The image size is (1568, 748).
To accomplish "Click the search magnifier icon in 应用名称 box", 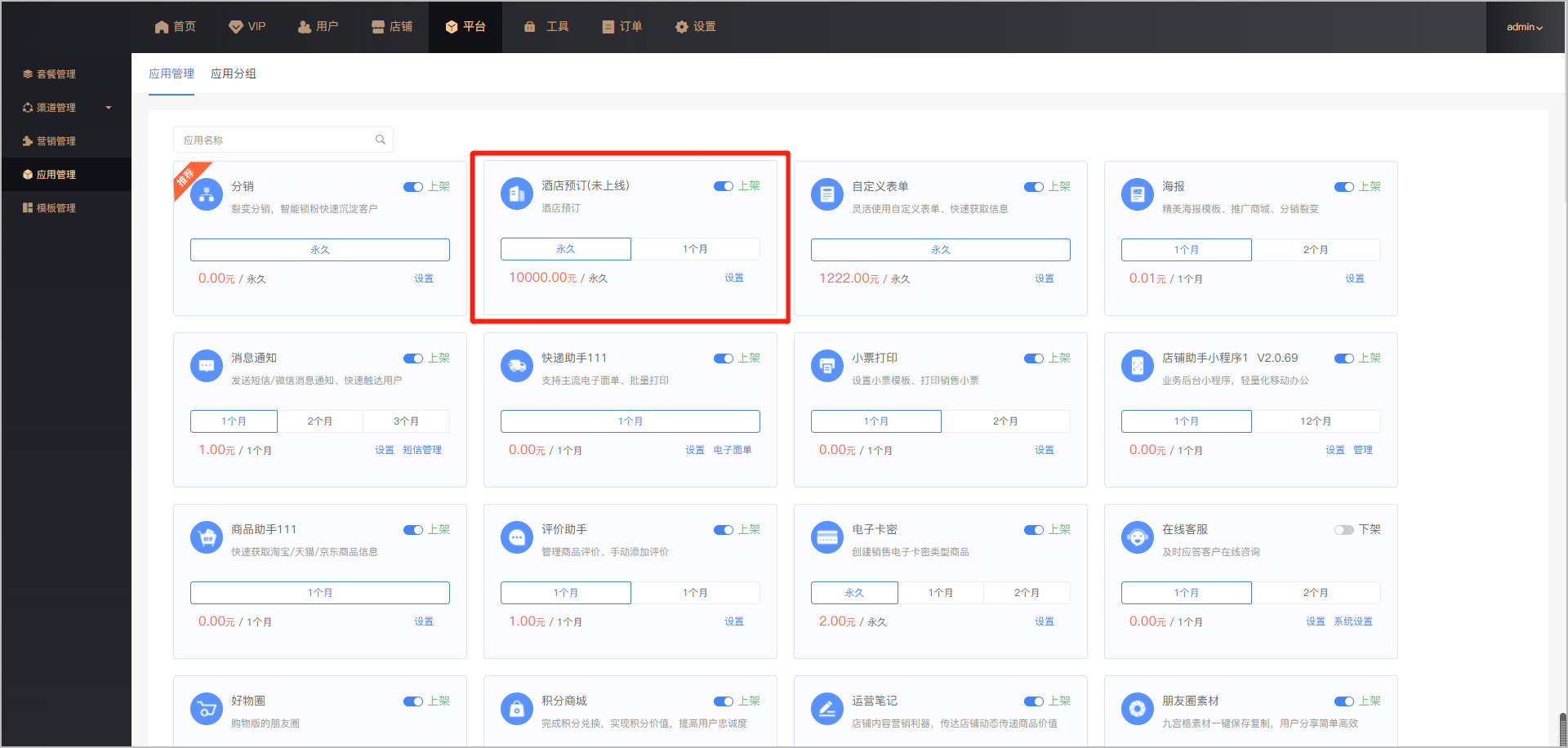I will pyautogui.click(x=381, y=140).
